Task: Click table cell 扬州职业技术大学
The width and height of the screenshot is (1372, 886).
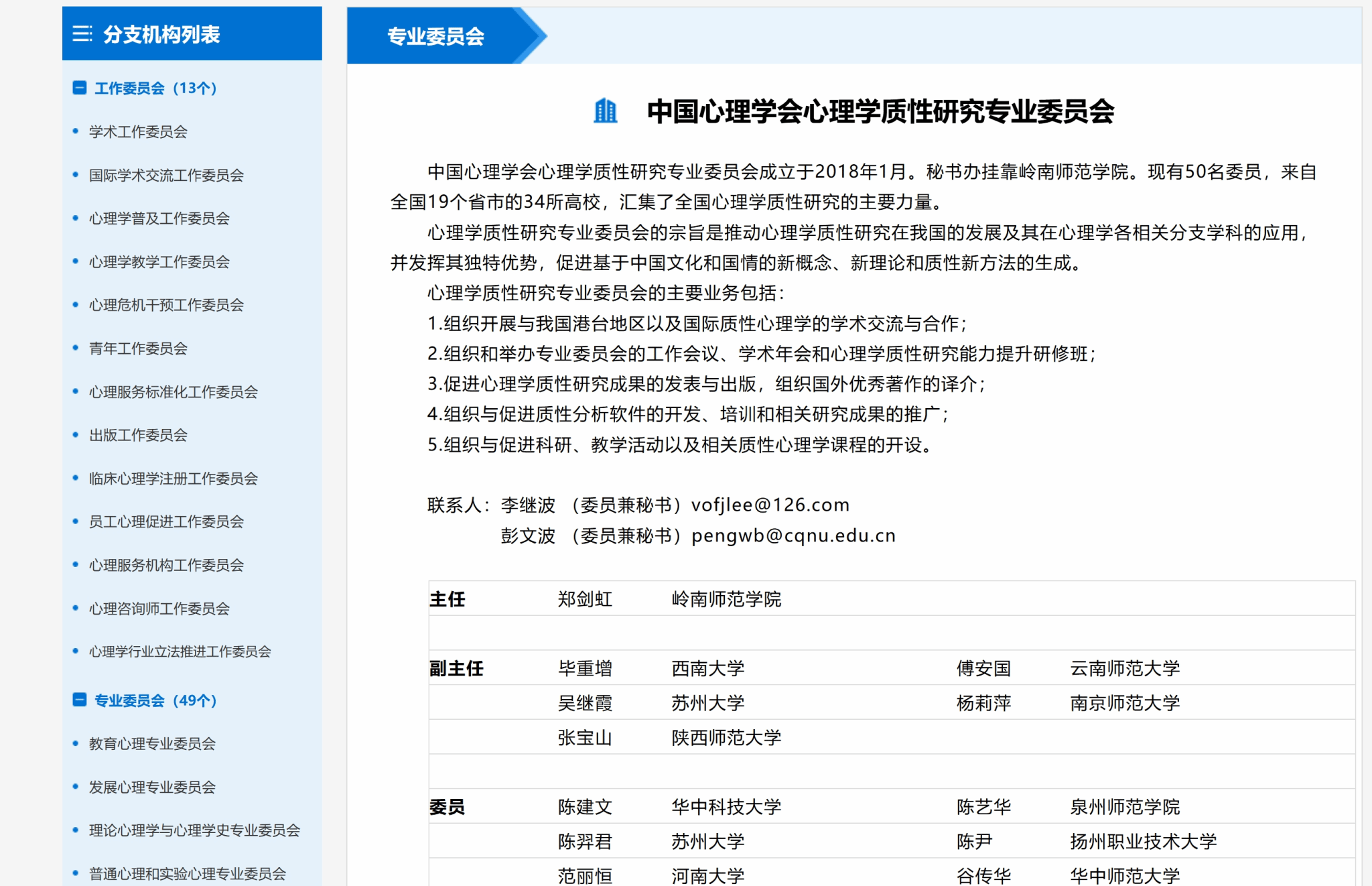Action: coord(1143,841)
